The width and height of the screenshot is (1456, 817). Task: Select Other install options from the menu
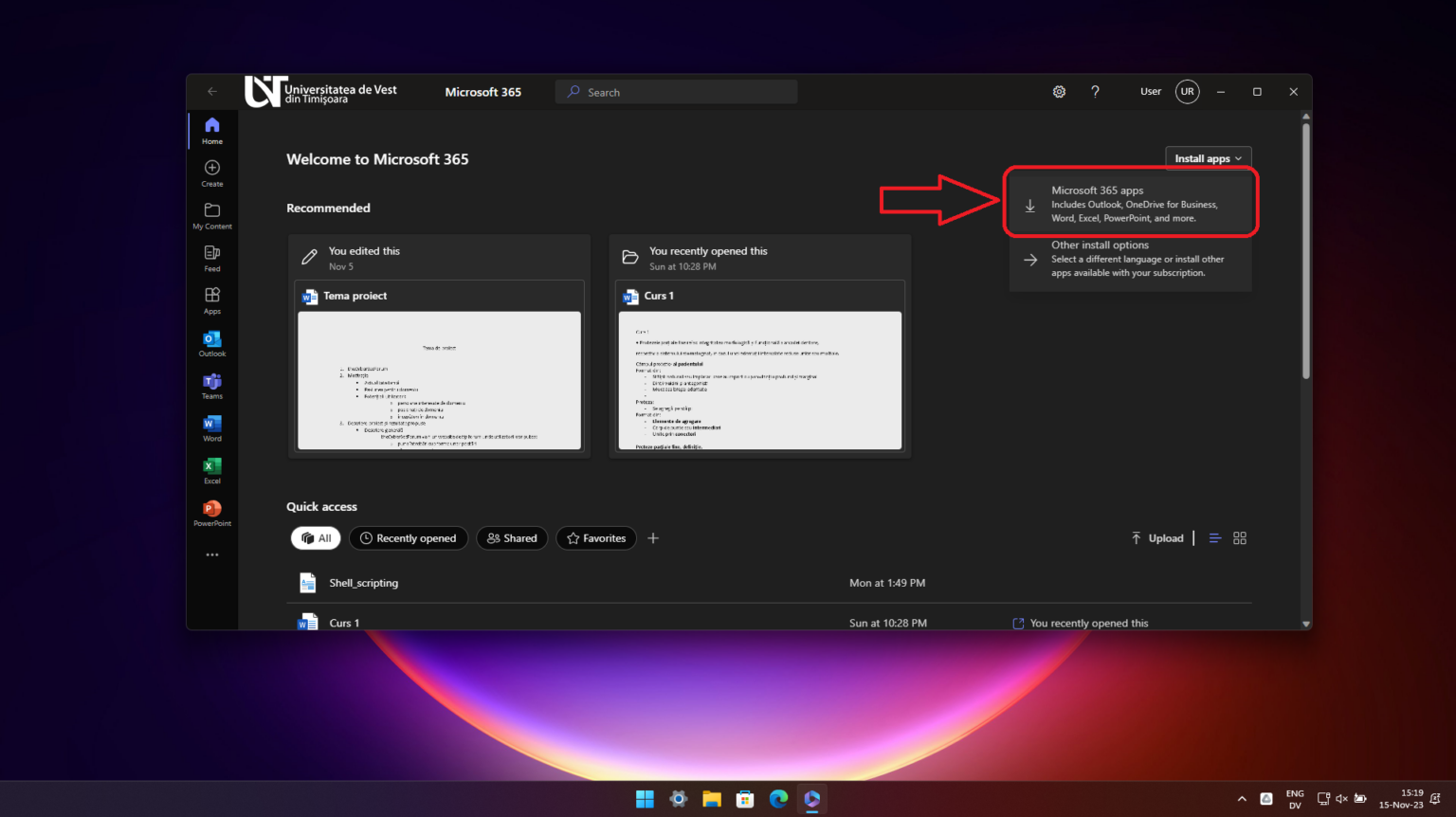coord(1130,259)
